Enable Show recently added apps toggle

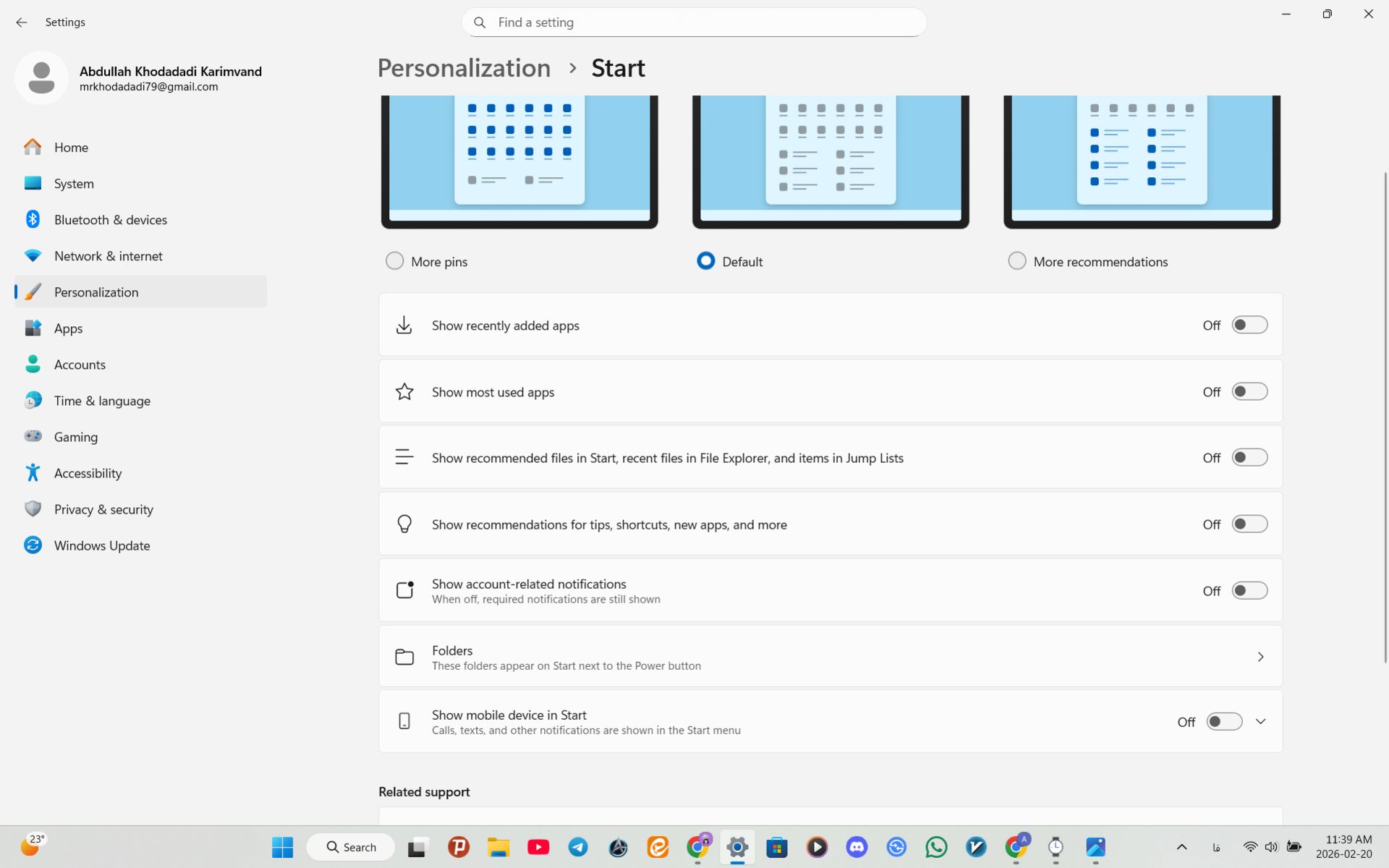(1249, 325)
